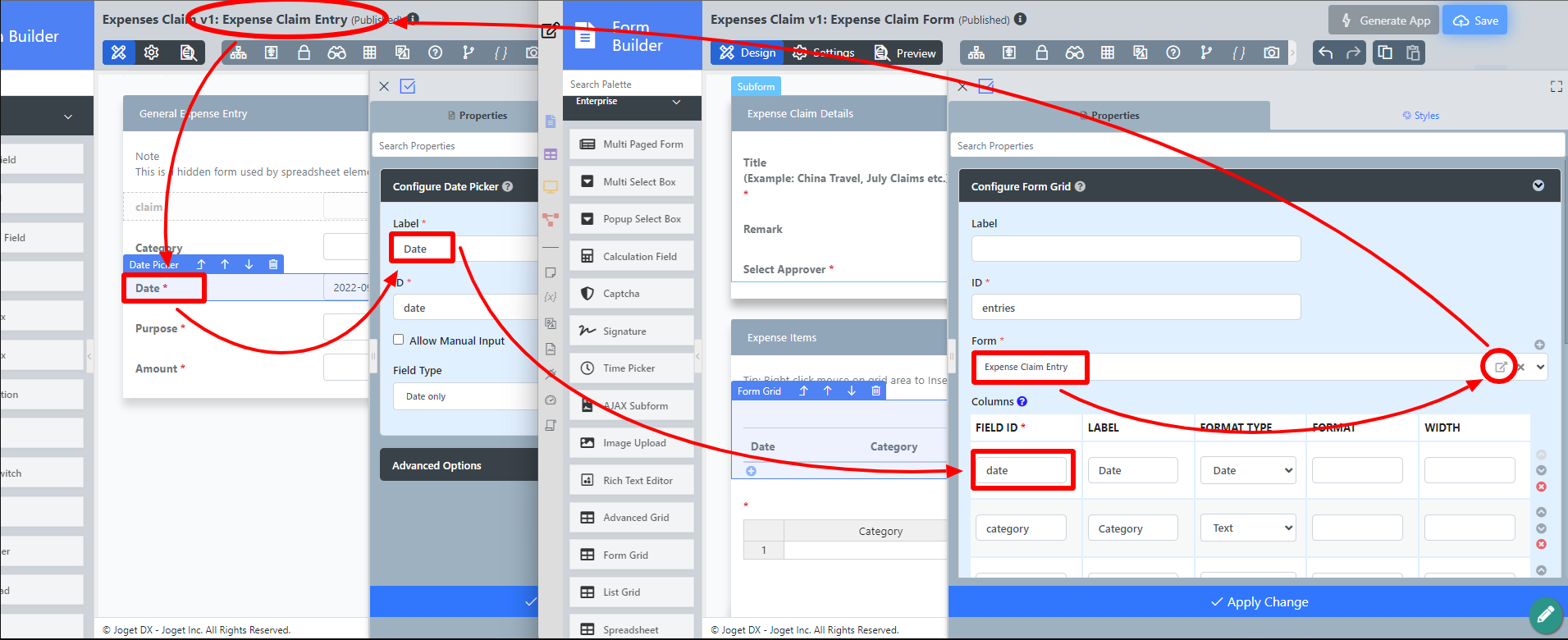1568x640 pixels.
Task: Focus Search Properties in Form Grid panel
Action: click(x=1257, y=145)
